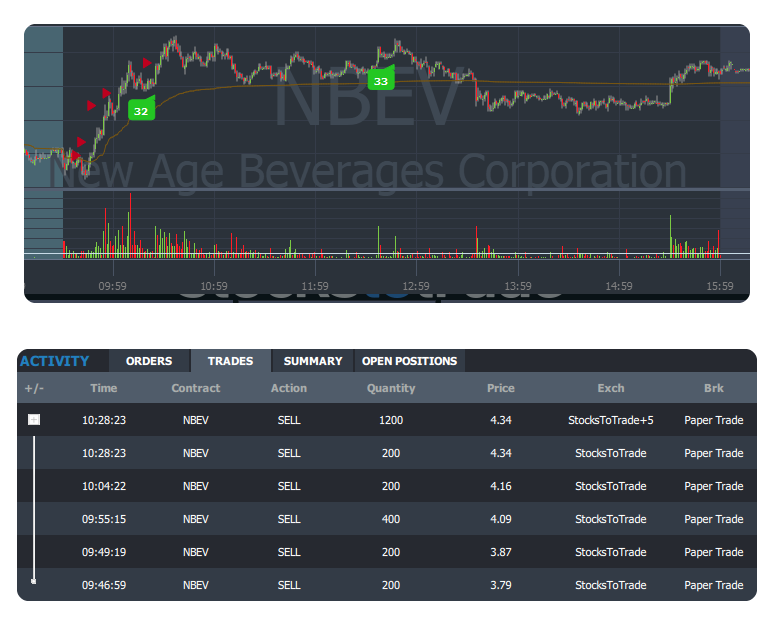Click the 12:59 label on the time axis
772x621 pixels.
pos(416,286)
